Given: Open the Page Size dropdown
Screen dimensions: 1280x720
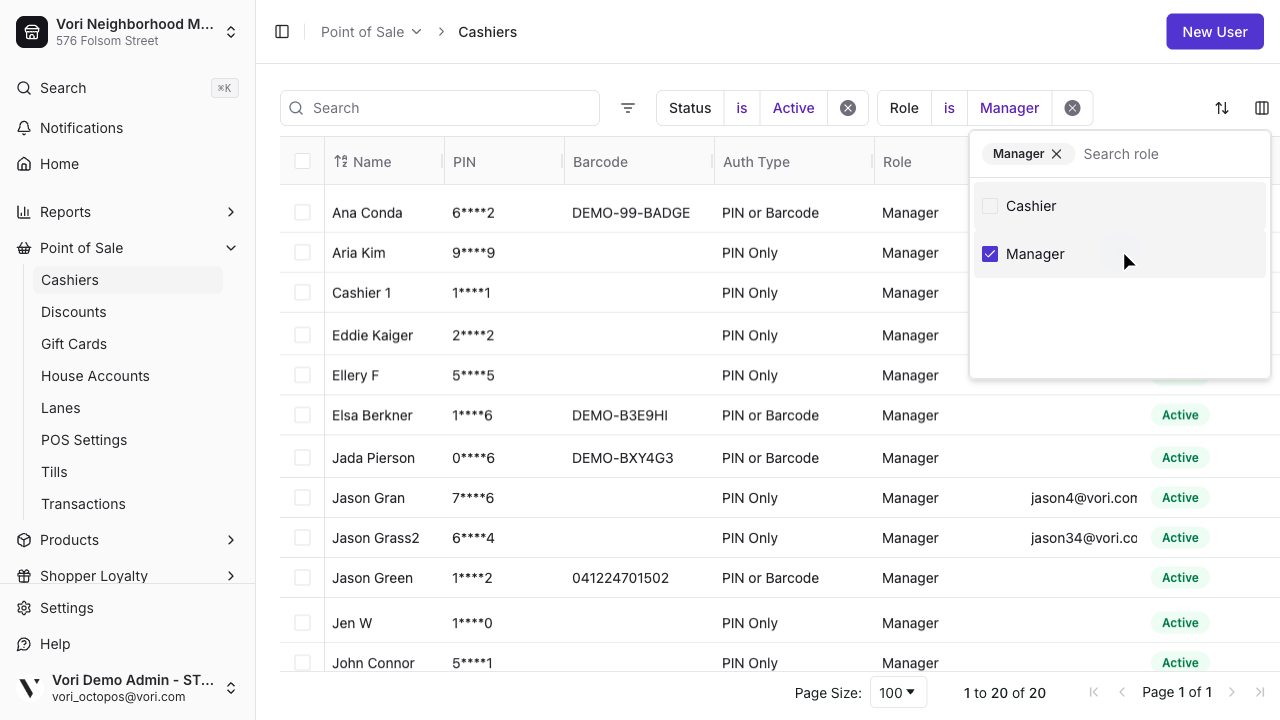Looking at the screenshot, I should (x=897, y=692).
